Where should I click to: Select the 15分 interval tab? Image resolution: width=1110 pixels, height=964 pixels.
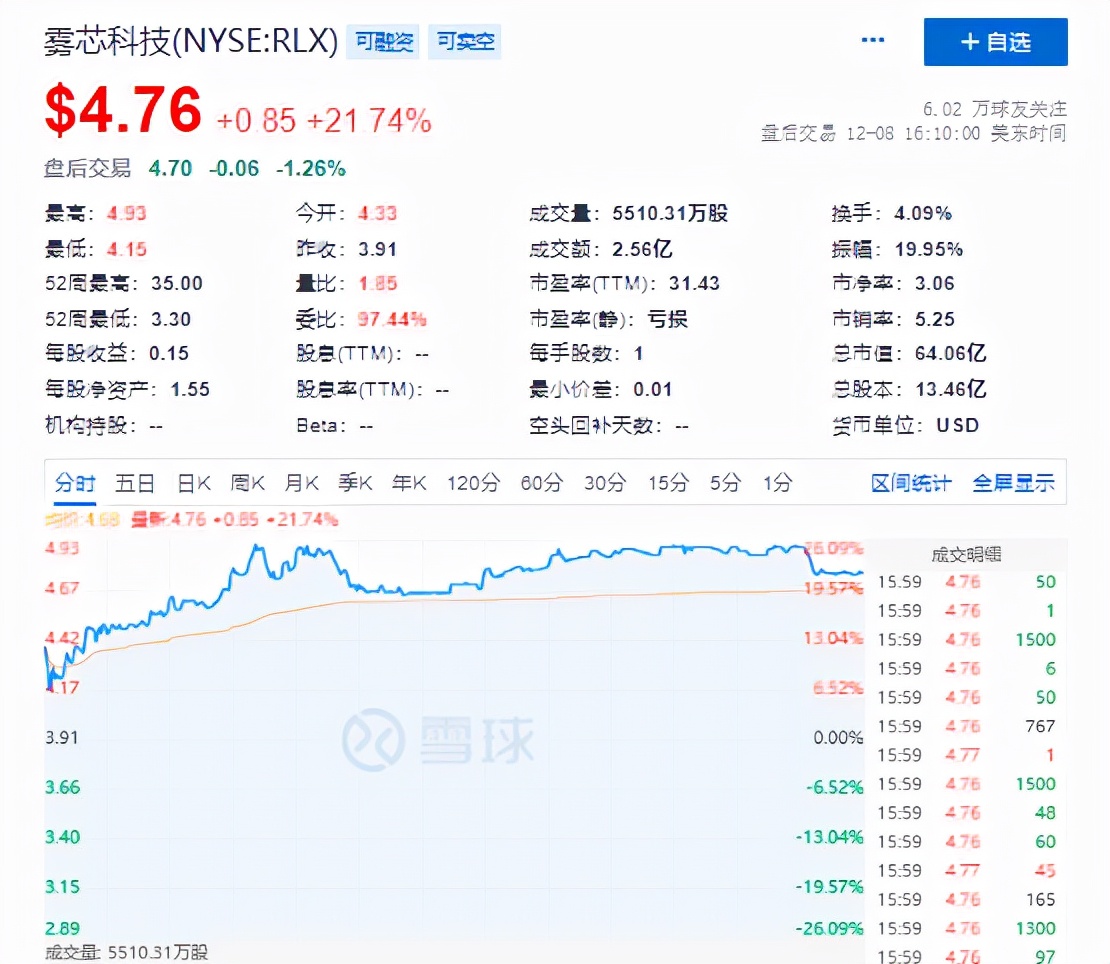[x=668, y=483]
